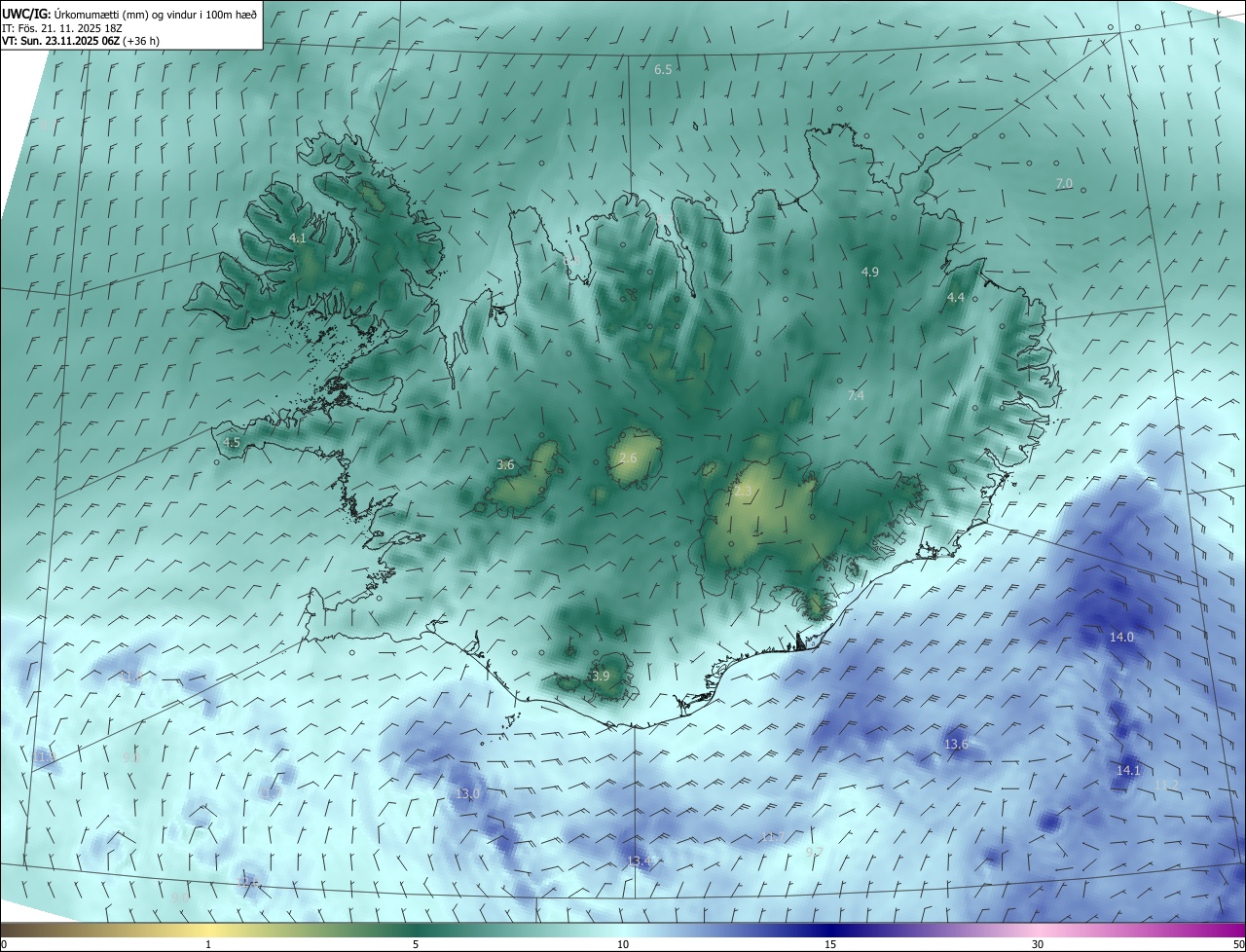The image size is (1246, 952).
Task: Click the 7.4 value label
Action: tap(856, 395)
